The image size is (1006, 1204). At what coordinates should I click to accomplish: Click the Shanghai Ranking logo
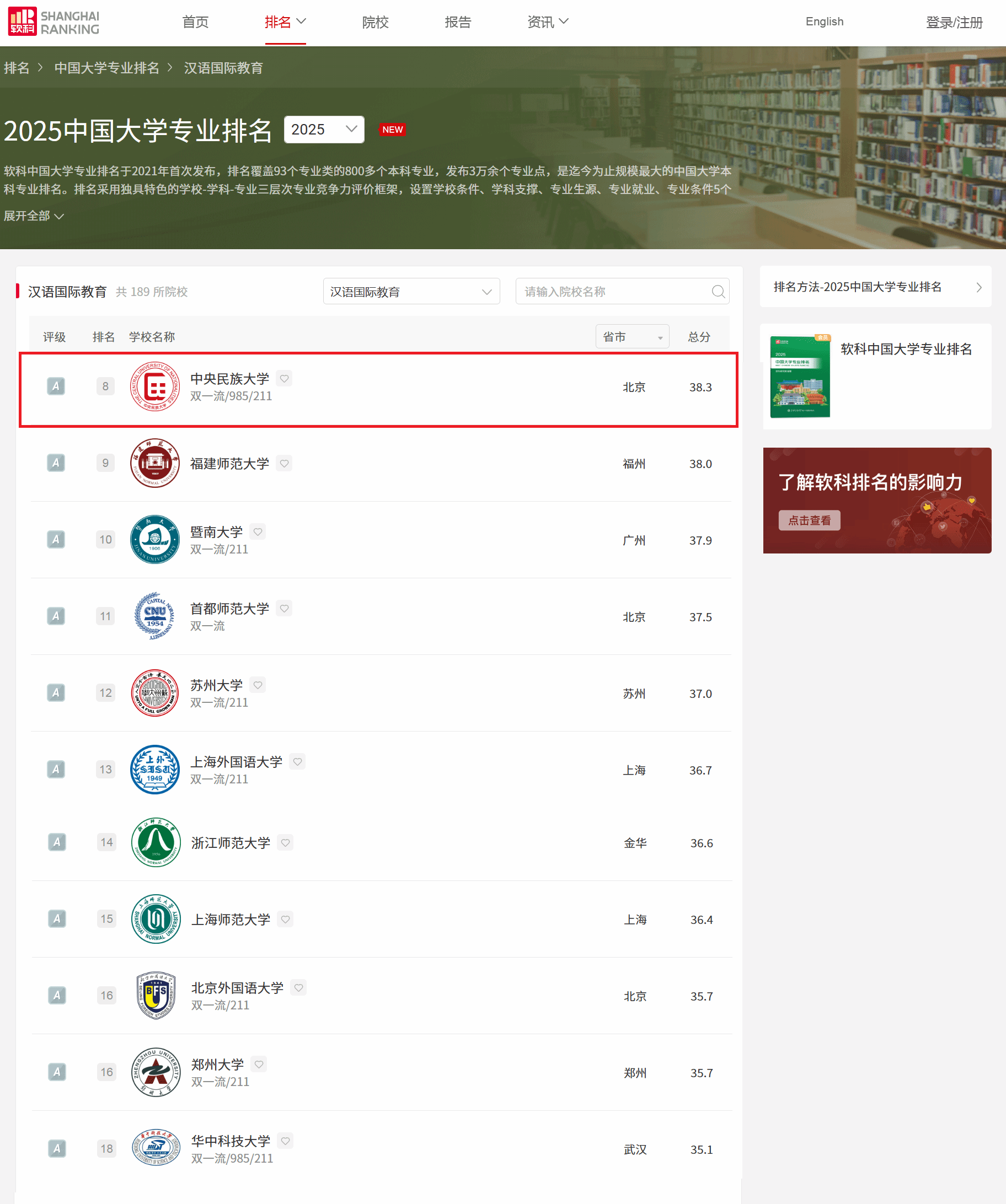(53, 22)
